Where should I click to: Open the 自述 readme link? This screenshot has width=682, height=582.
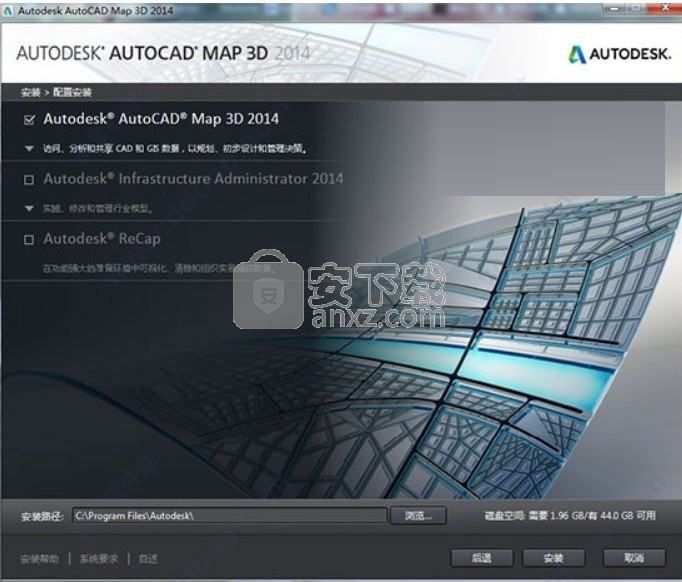pos(148,559)
